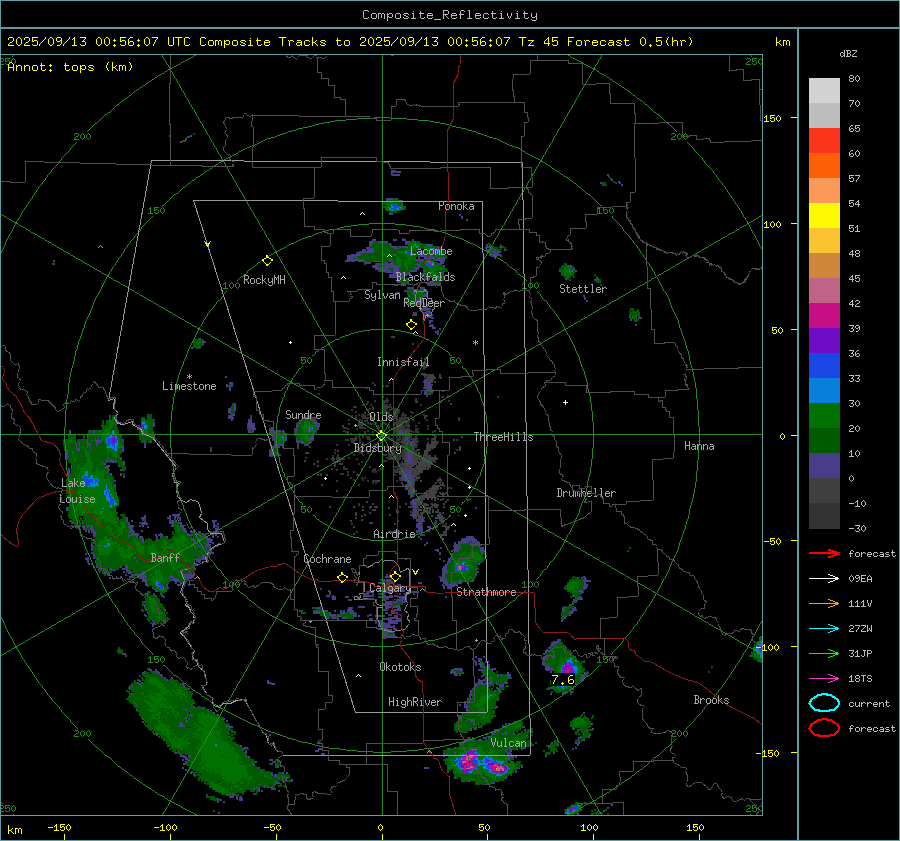The image size is (900, 841).
Task: Click the storm cell northwest of Strathmore
Action: click(463, 561)
